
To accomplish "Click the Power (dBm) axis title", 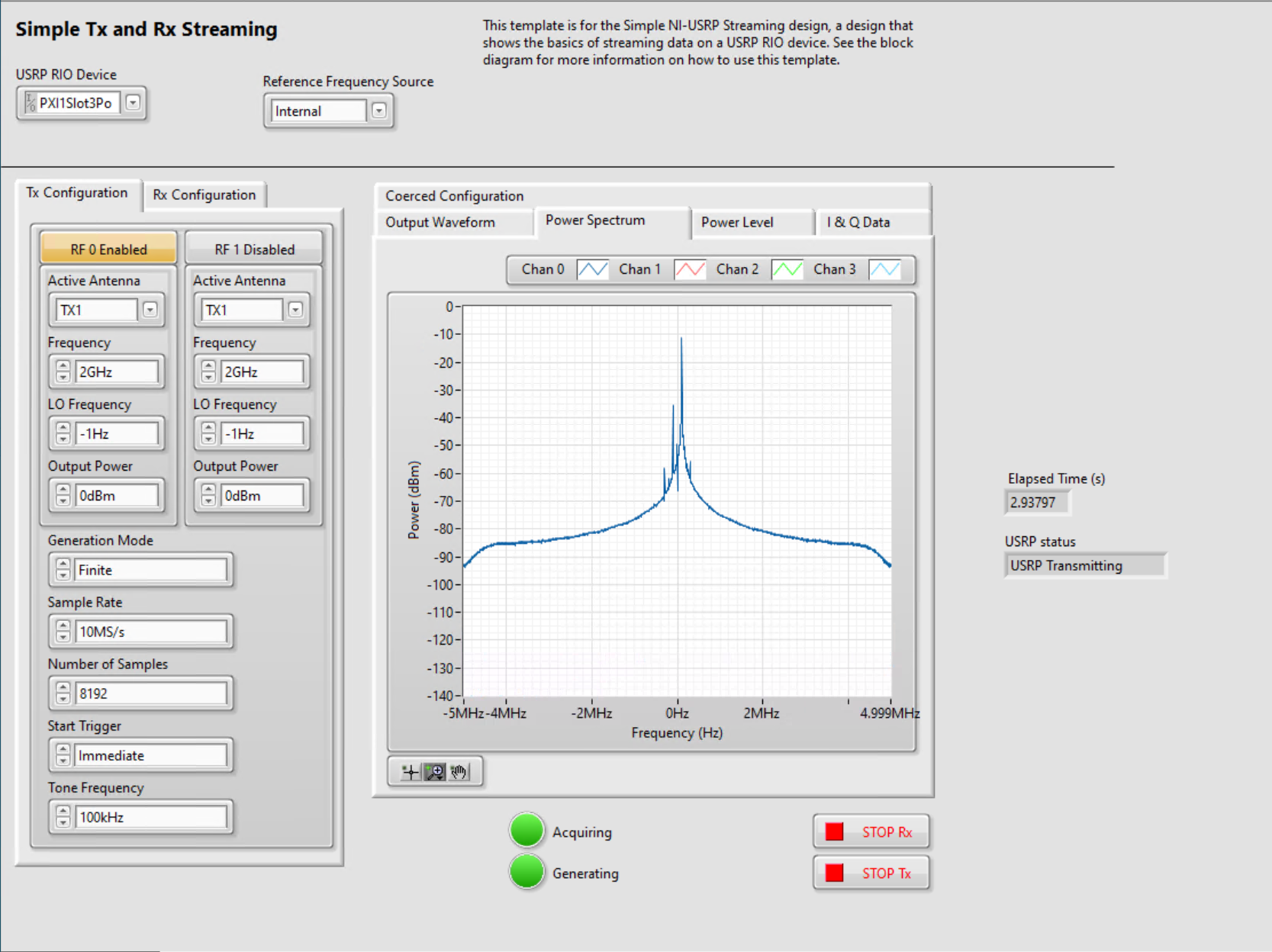I will [x=414, y=500].
